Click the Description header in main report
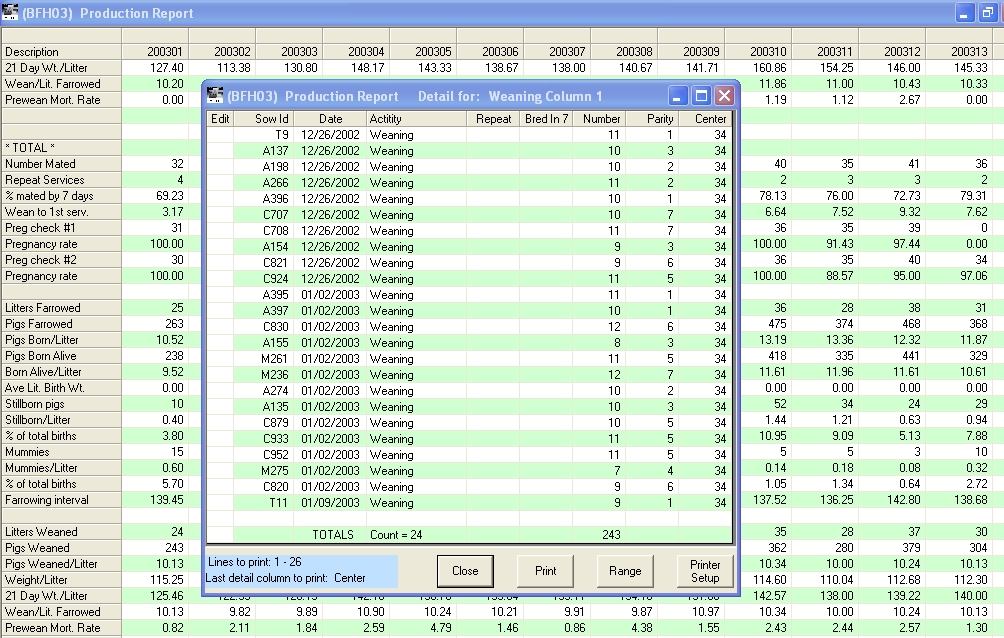This screenshot has height=638, width=1004. [61, 51]
